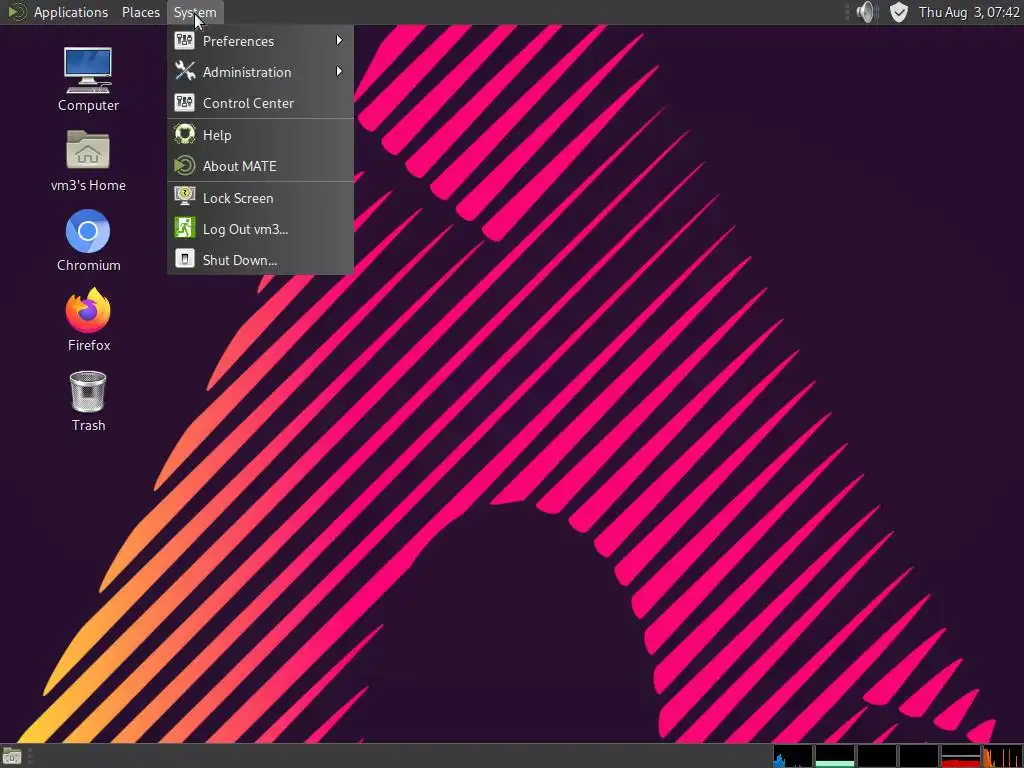Select Help in the System menu
The width and height of the screenshot is (1024, 768).
(x=261, y=135)
